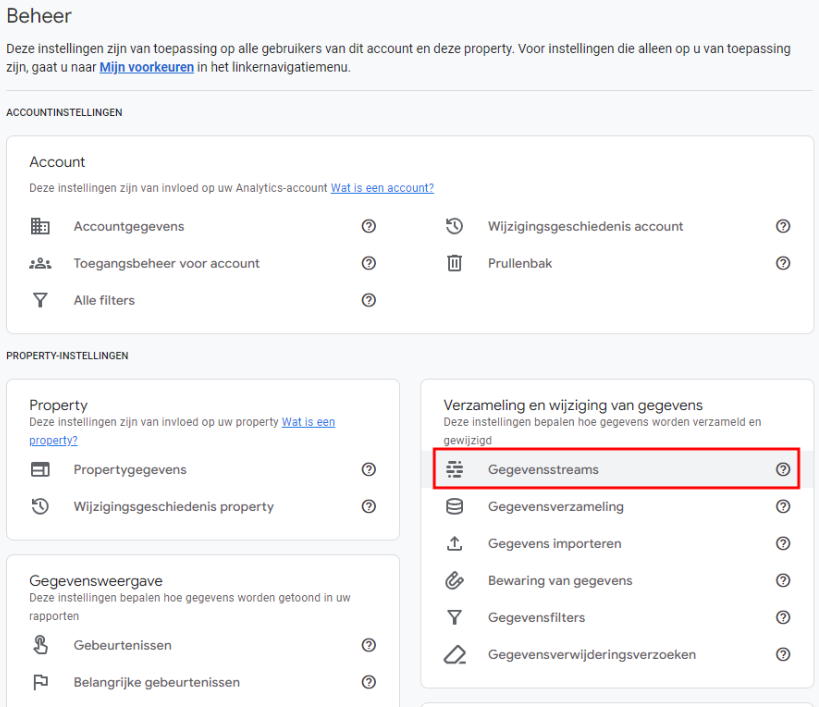Click the Wijzigingsgeschiedenis account history icon
The height and width of the screenshot is (707, 819).
coord(454,226)
